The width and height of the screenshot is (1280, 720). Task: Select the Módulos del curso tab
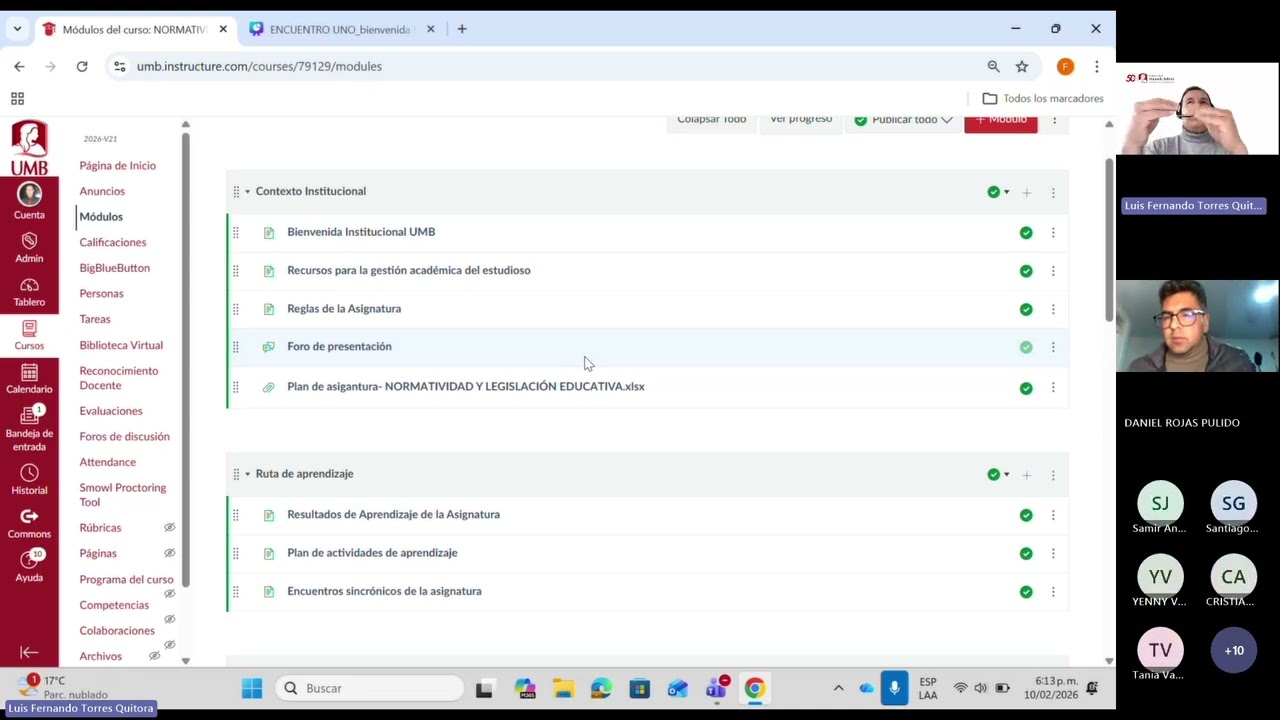(133, 29)
